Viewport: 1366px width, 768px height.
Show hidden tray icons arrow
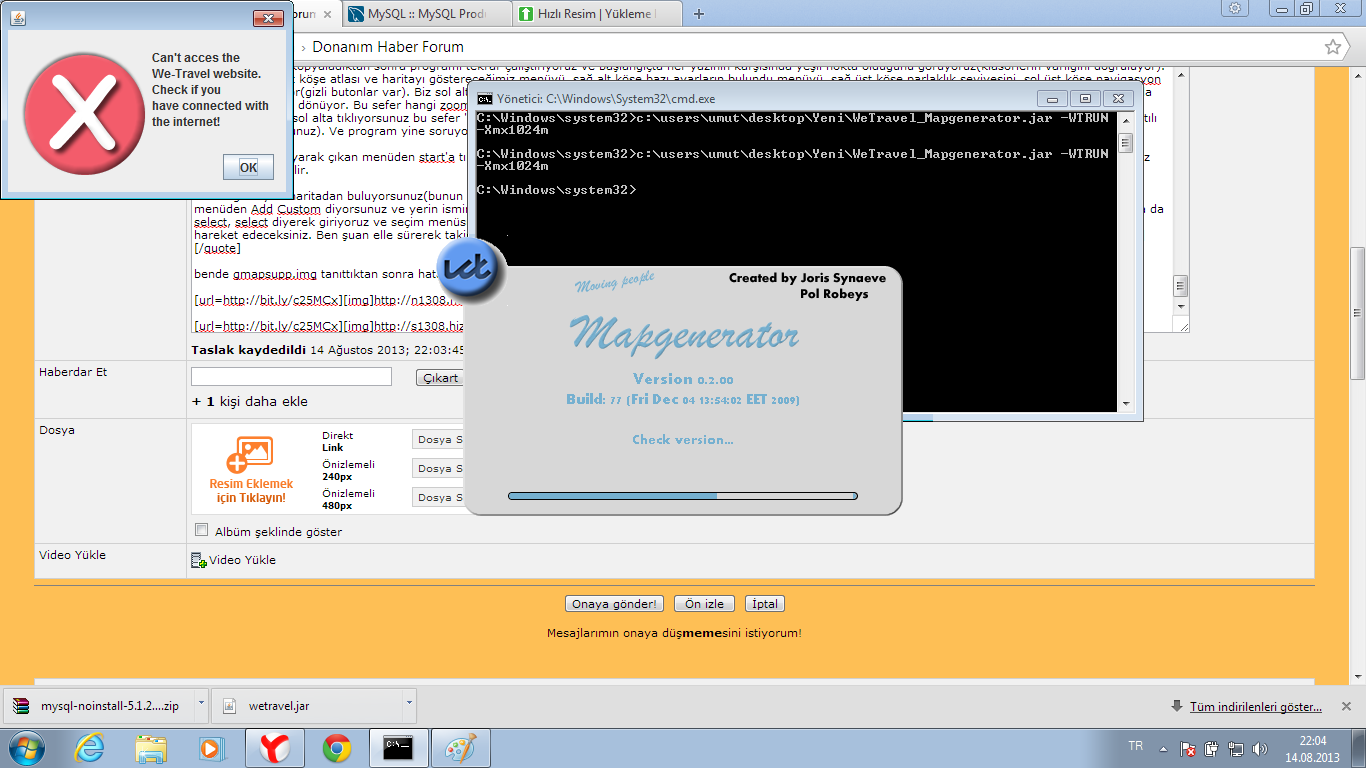click(x=1163, y=747)
